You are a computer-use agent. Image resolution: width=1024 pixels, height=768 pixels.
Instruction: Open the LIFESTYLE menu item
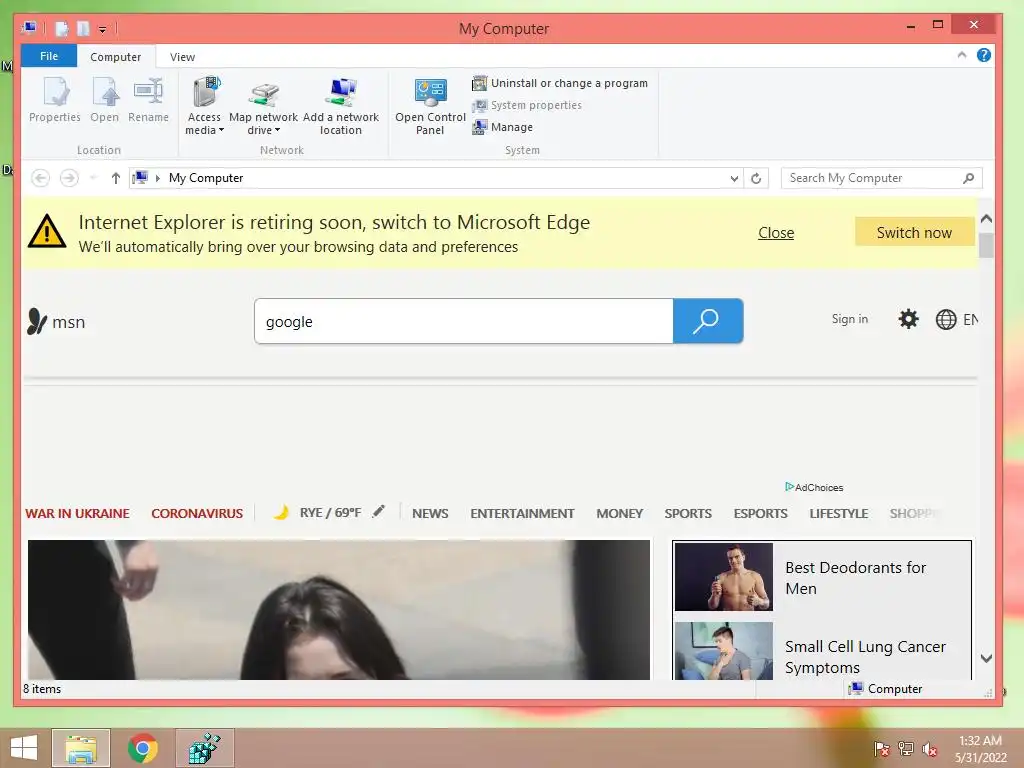click(x=839, y=513)
